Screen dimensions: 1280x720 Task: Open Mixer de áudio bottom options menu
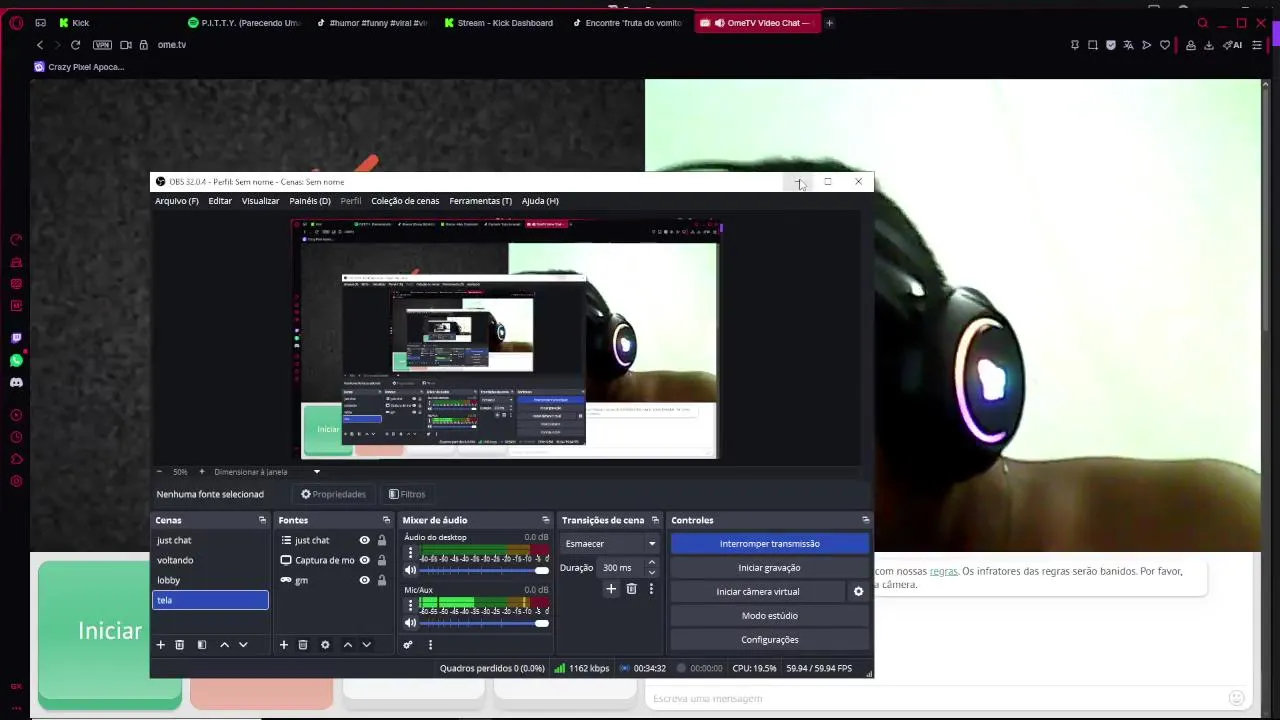point(430,645)
